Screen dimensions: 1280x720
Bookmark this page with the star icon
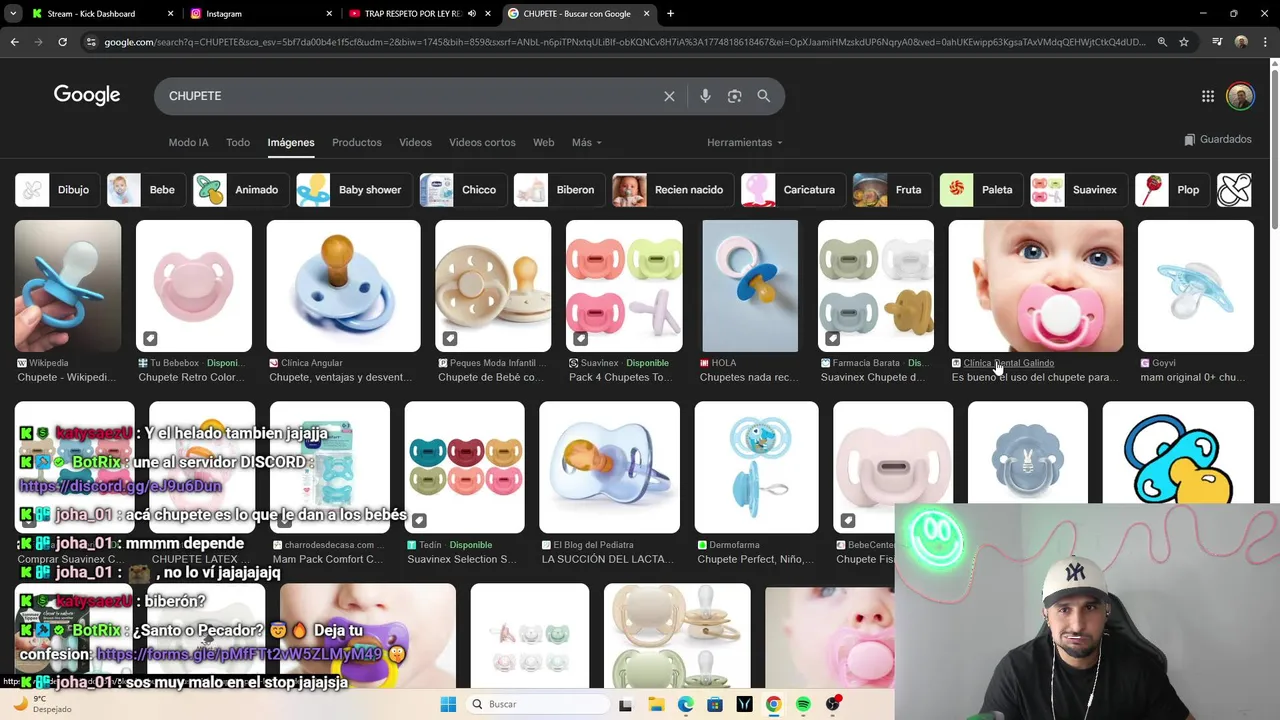pos(1184,42)
